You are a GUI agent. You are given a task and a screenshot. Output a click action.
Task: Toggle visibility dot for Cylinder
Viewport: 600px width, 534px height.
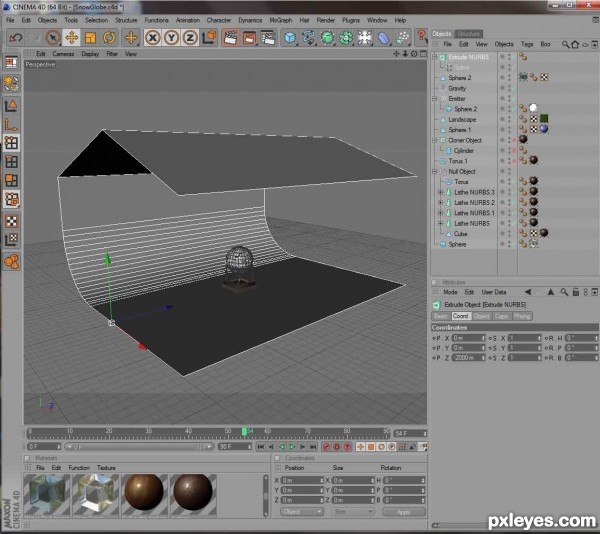point(509,150)
